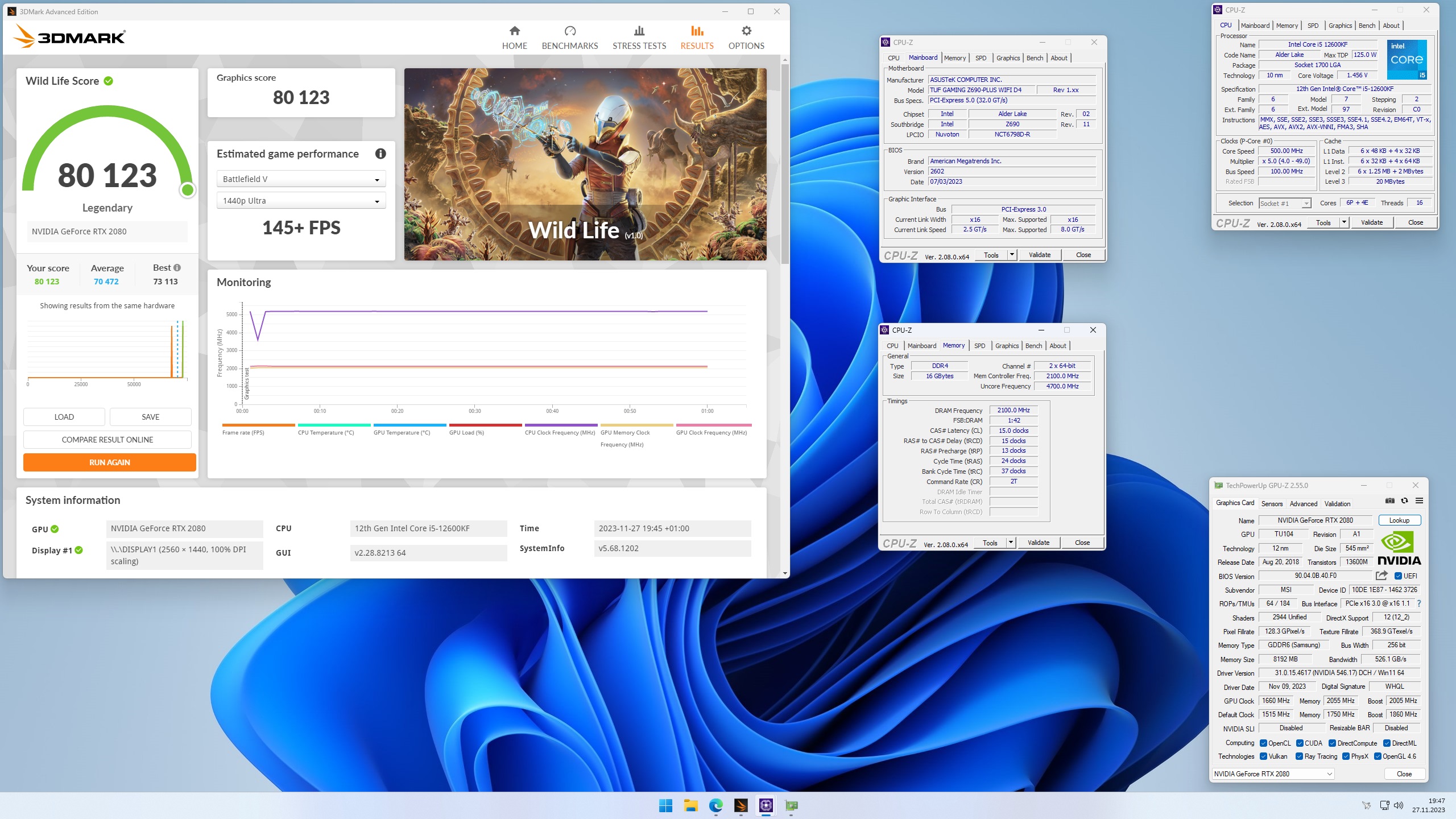Click Lookup button in GPU-Z
1456x819 pixels.
(x=1399, y=520)
